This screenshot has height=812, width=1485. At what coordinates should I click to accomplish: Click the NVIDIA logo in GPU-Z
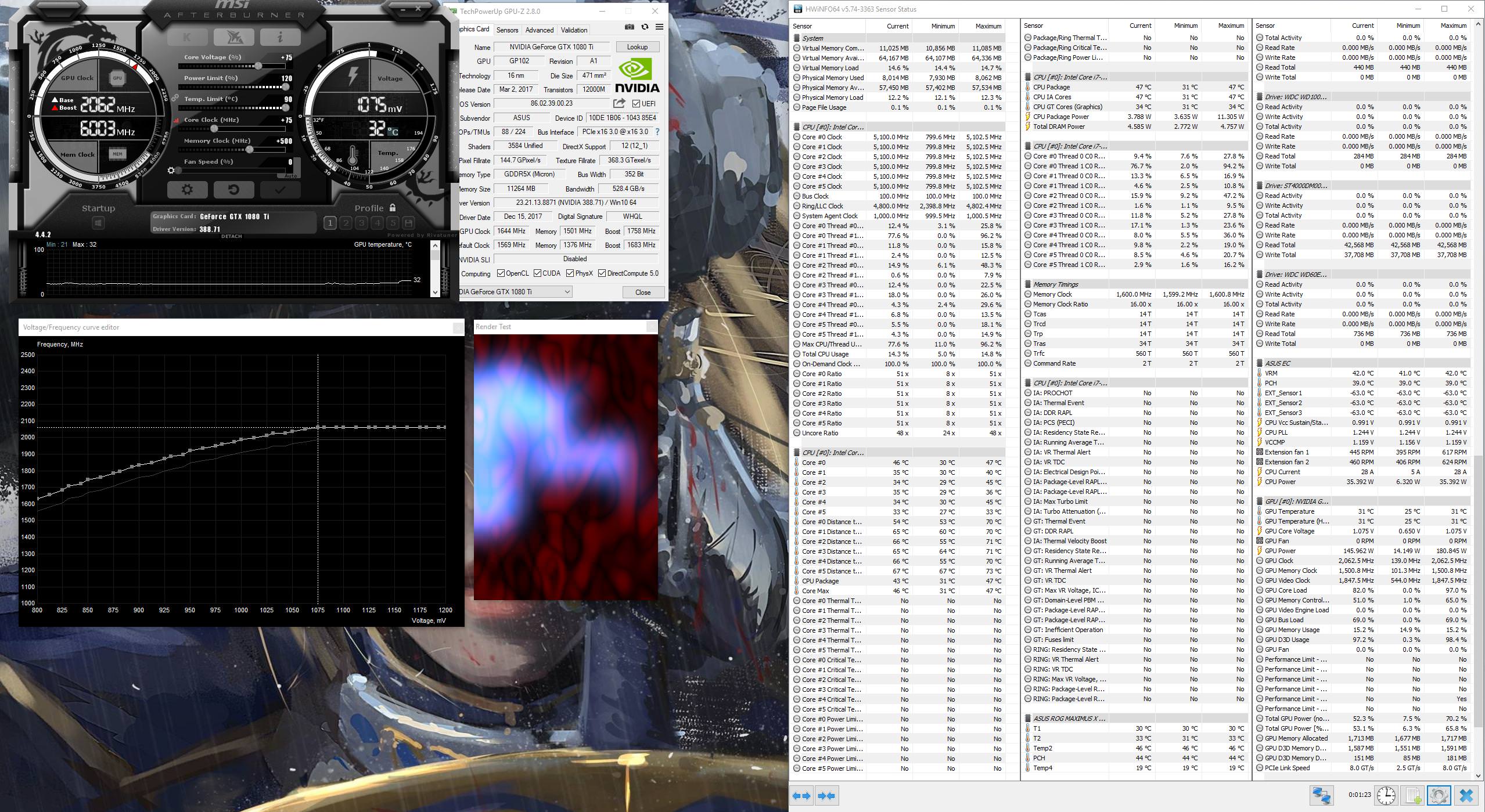[x=637, y=75]
